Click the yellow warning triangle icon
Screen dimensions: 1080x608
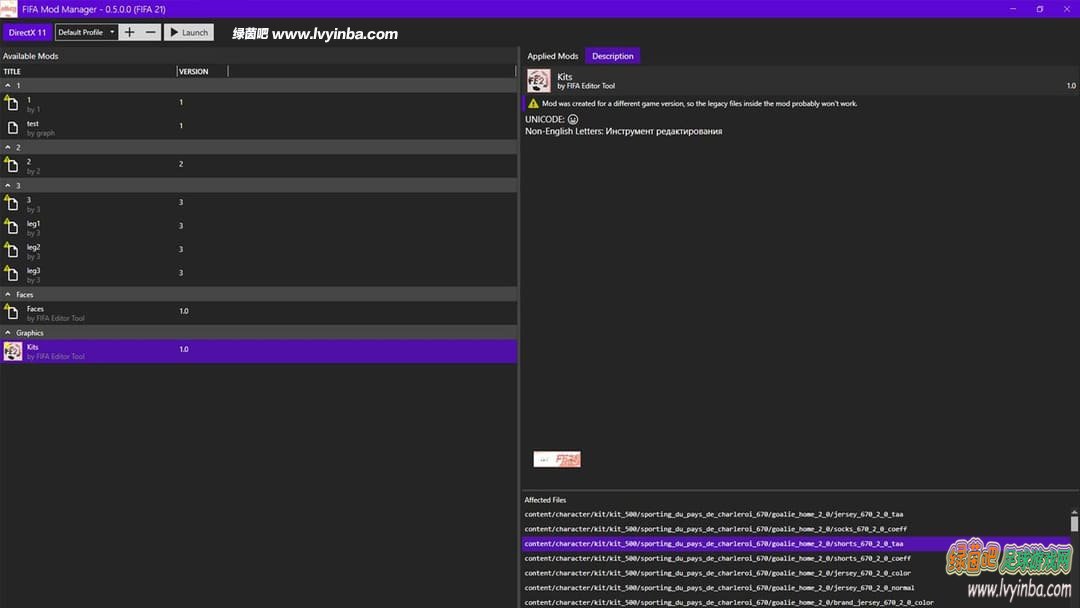point(533,103)
